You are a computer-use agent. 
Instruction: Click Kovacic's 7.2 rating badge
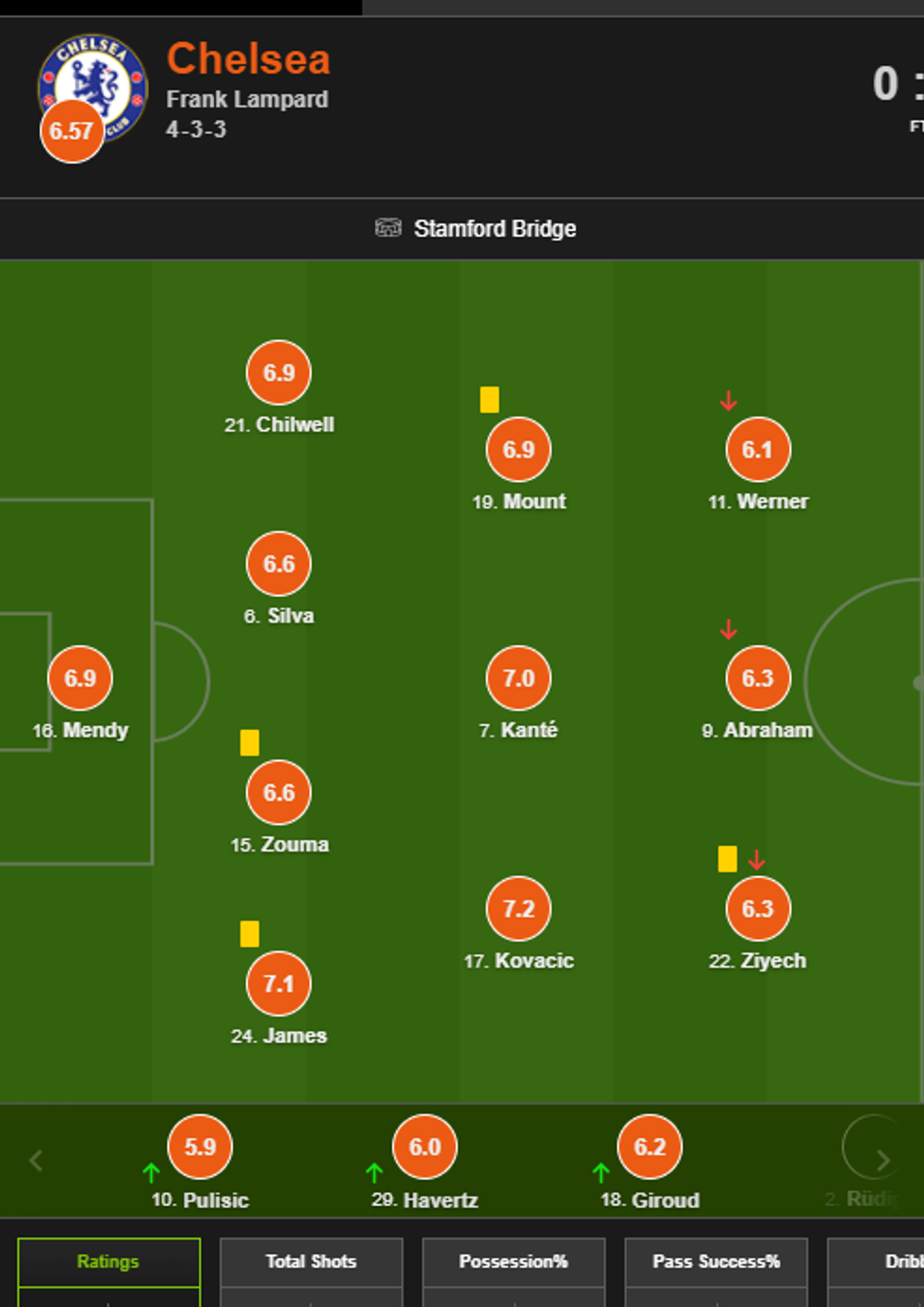519,909
